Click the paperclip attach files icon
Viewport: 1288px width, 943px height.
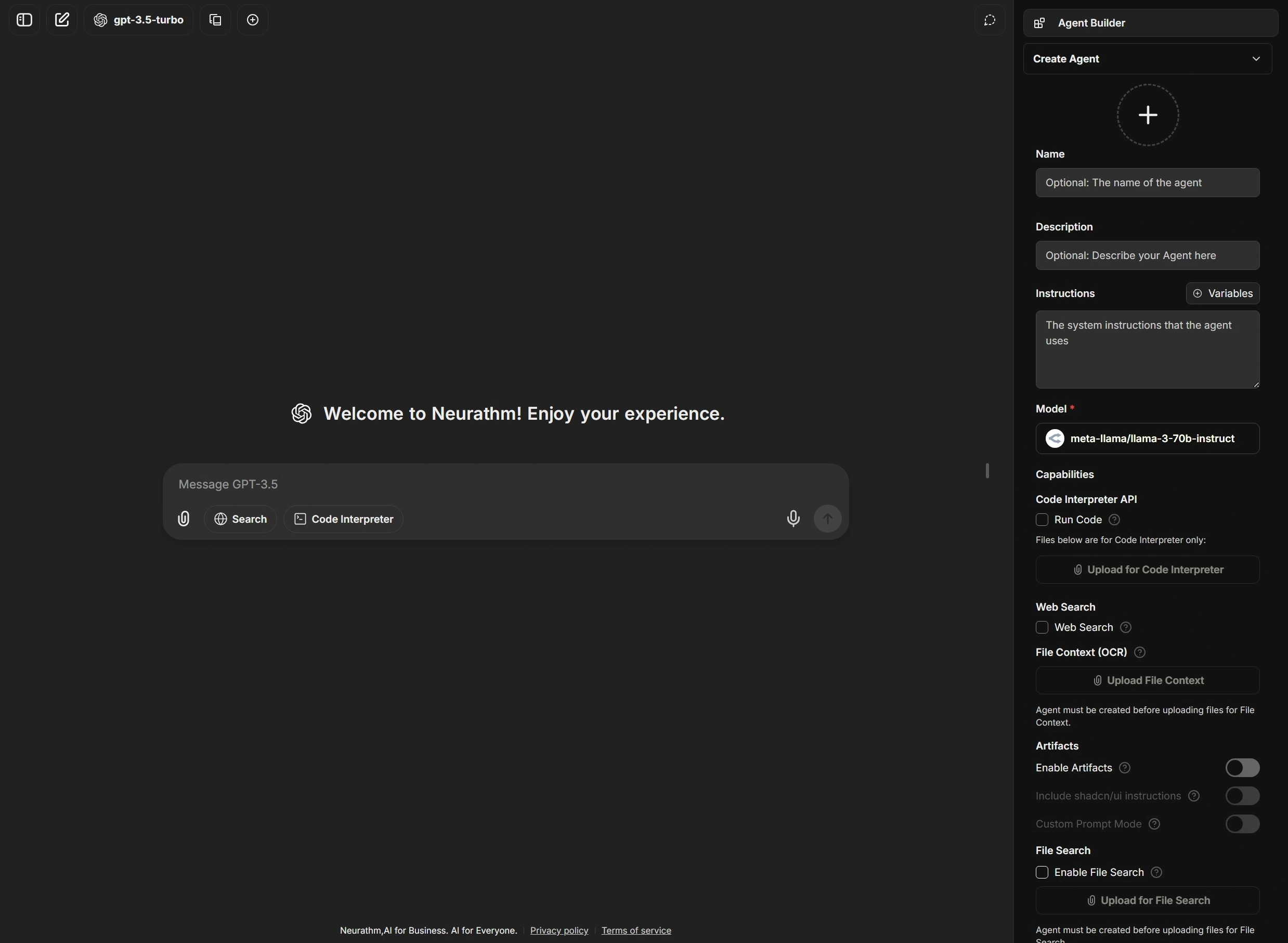tap(183, 518)
